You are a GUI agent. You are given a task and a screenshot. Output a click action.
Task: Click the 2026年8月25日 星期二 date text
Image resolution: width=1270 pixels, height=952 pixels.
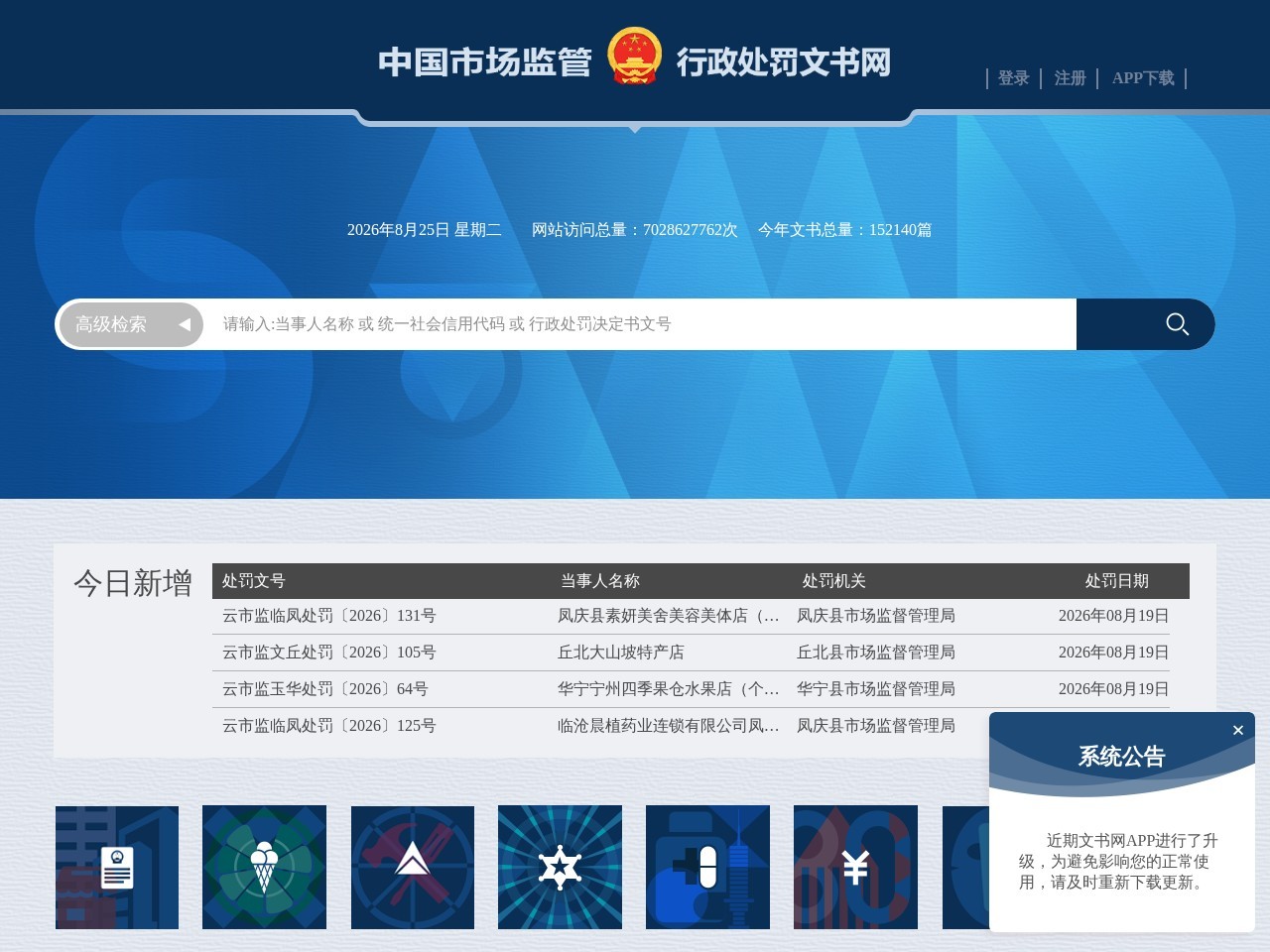click(x=425, y=230)
